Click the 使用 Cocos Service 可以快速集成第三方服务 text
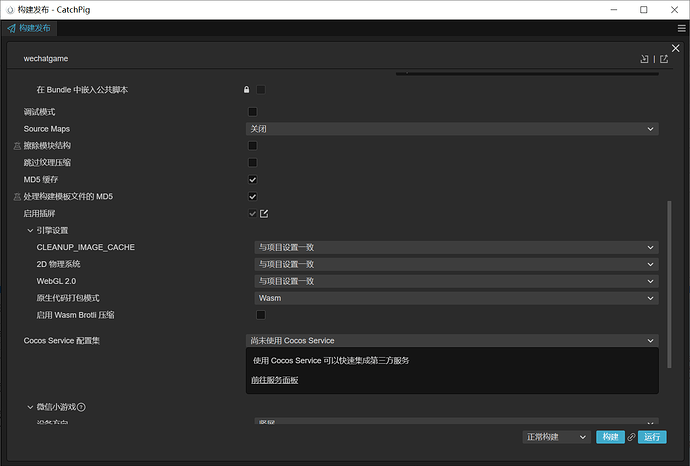 pos(331,361)
